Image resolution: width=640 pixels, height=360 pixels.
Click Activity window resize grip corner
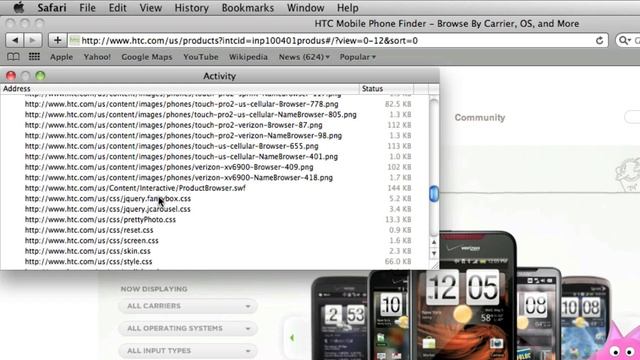(x=435, y=265)
